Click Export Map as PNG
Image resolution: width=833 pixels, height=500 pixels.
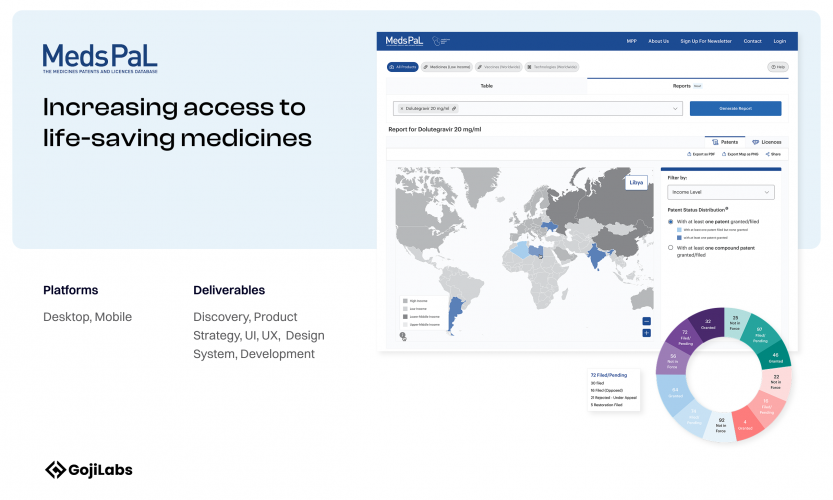pyautogui.click(x=740, y=154)
